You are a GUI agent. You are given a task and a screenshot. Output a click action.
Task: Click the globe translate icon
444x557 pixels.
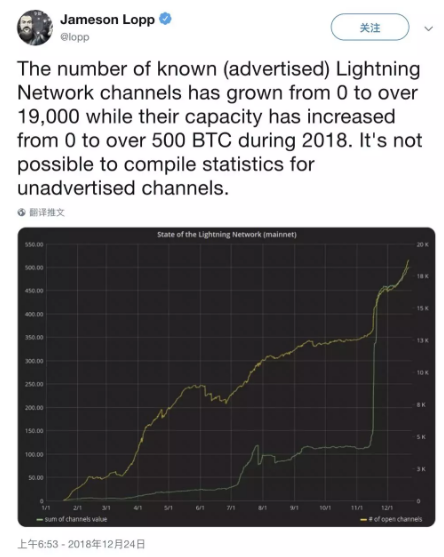pyautogui.click(x=22, y=212)
